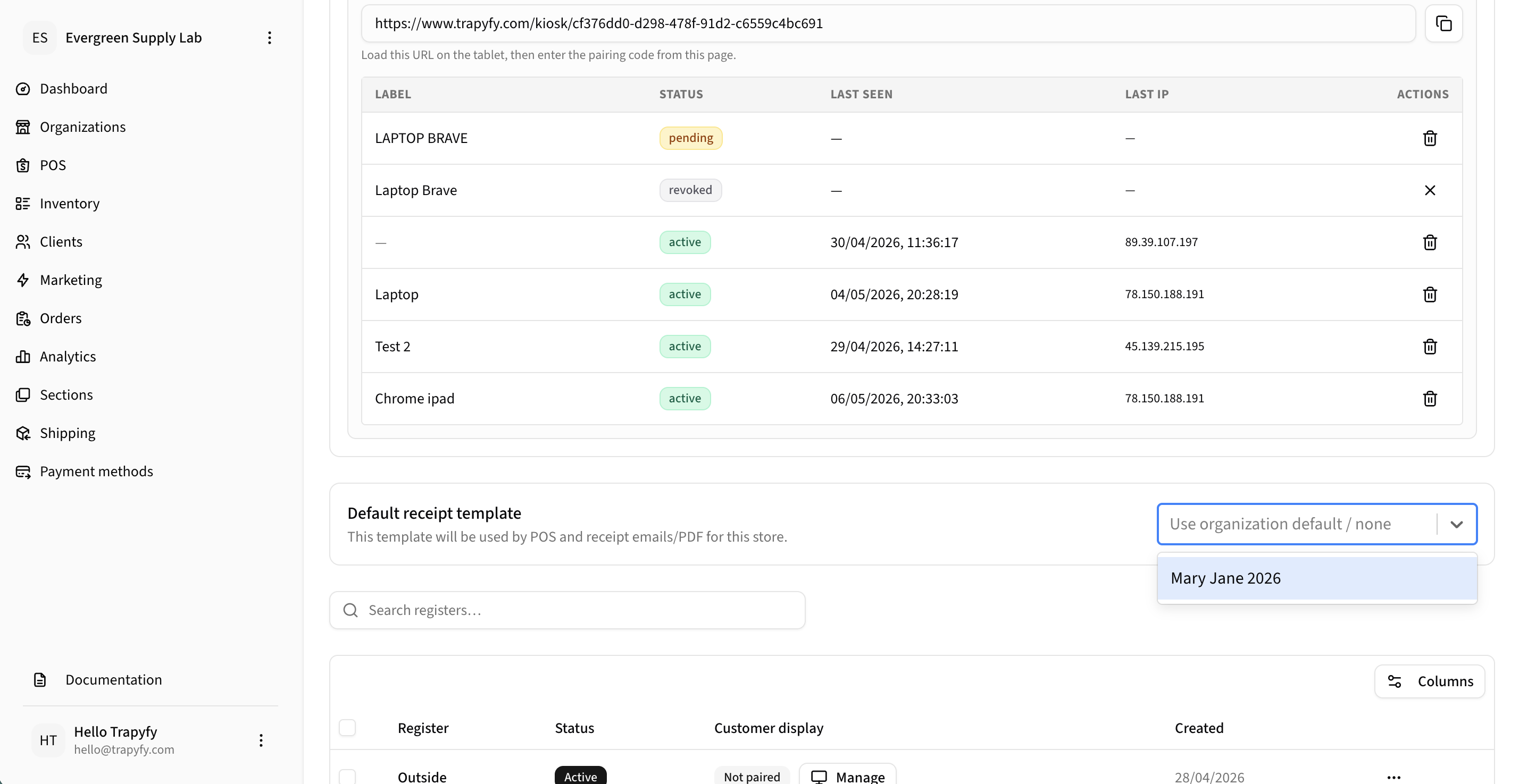The height and width of the screenshot is (784, 1519).
Task: Open the Columns visibility button
Action: click(x=1429, y=681)
